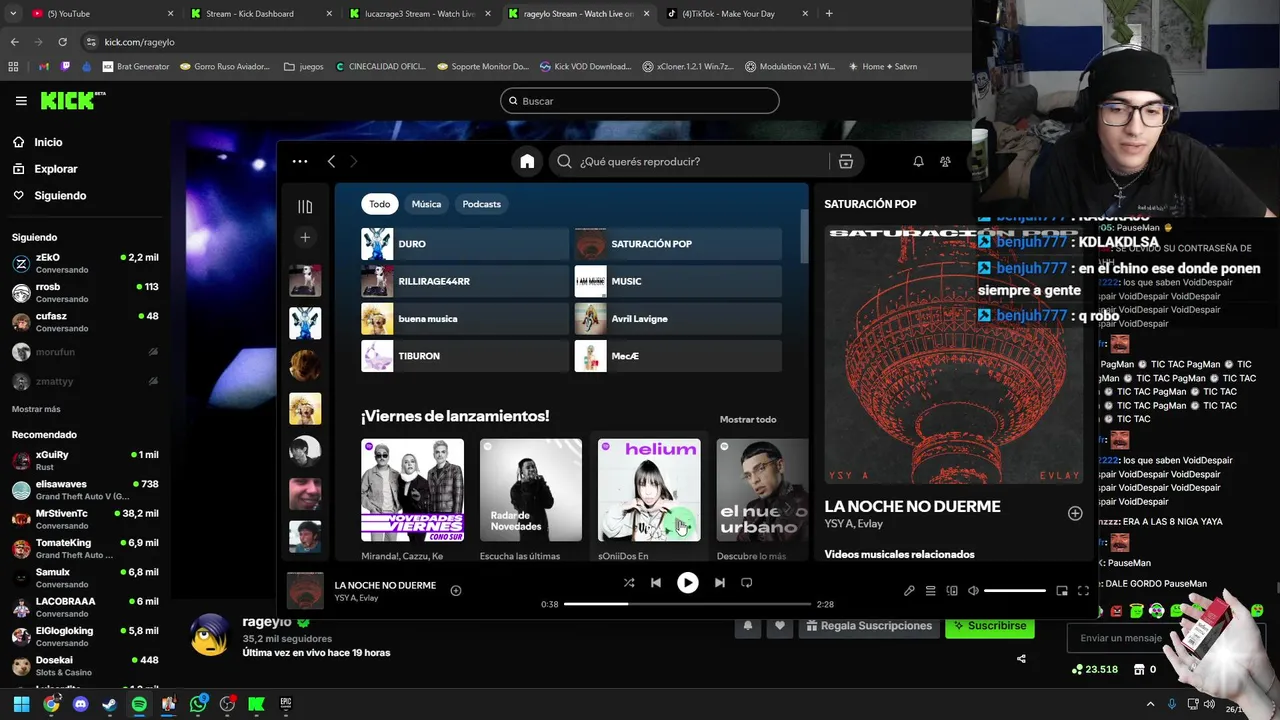Image resolution: width=1280 pixels, height=720 pixels.
Task: Open Novedades Viernes playlist cover
Action: tap(412, 490)
